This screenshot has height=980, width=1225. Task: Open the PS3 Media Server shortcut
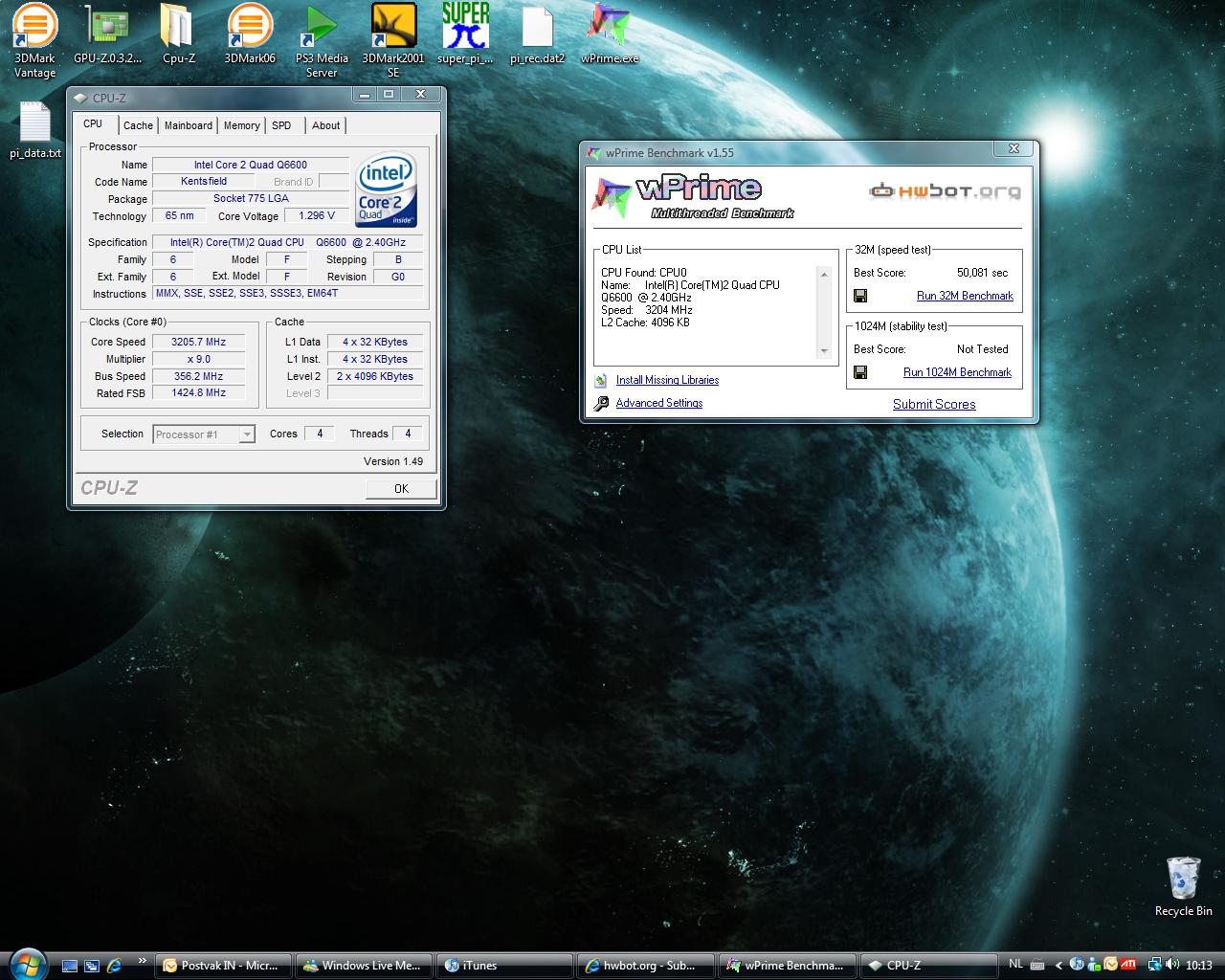(x=322, y=40)
